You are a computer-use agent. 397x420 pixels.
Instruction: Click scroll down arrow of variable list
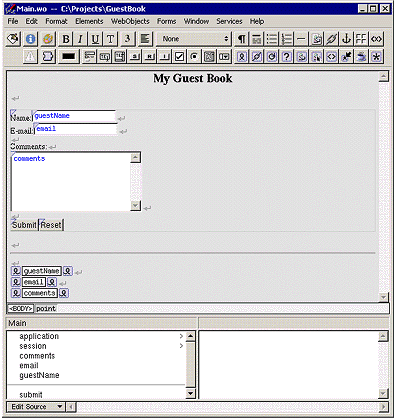[190, 393]
